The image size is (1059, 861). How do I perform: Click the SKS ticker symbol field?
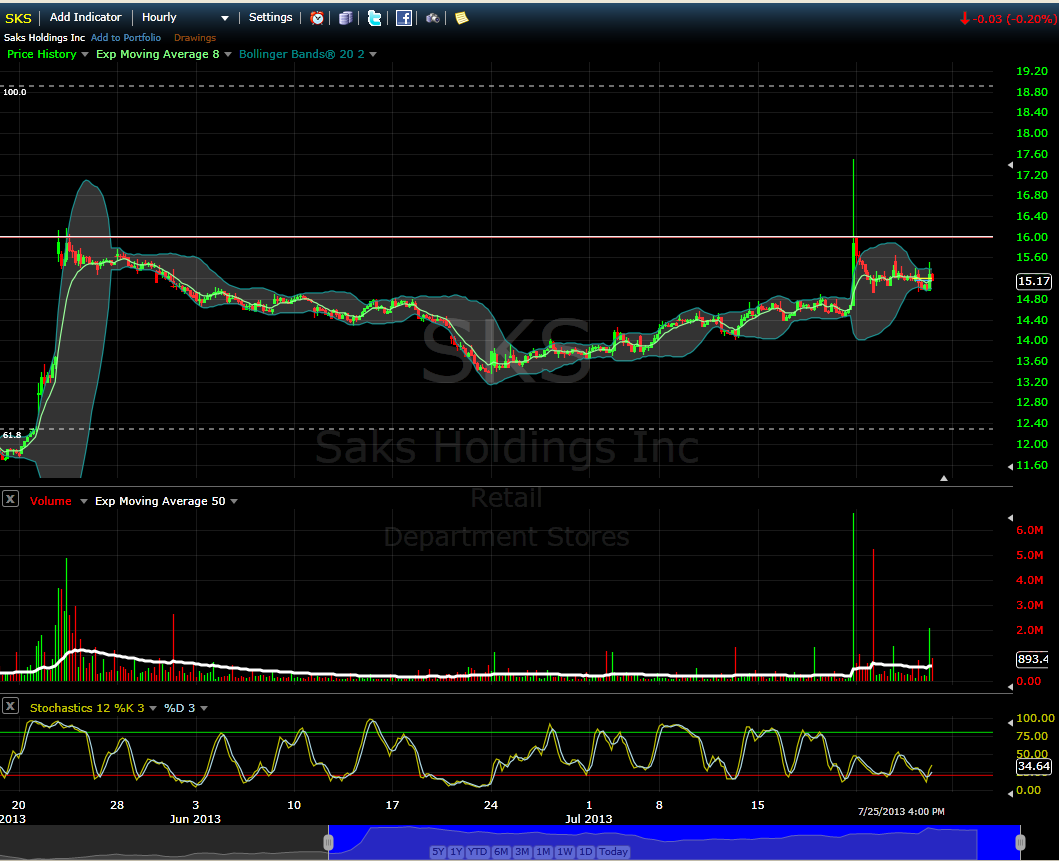(19, 18)
